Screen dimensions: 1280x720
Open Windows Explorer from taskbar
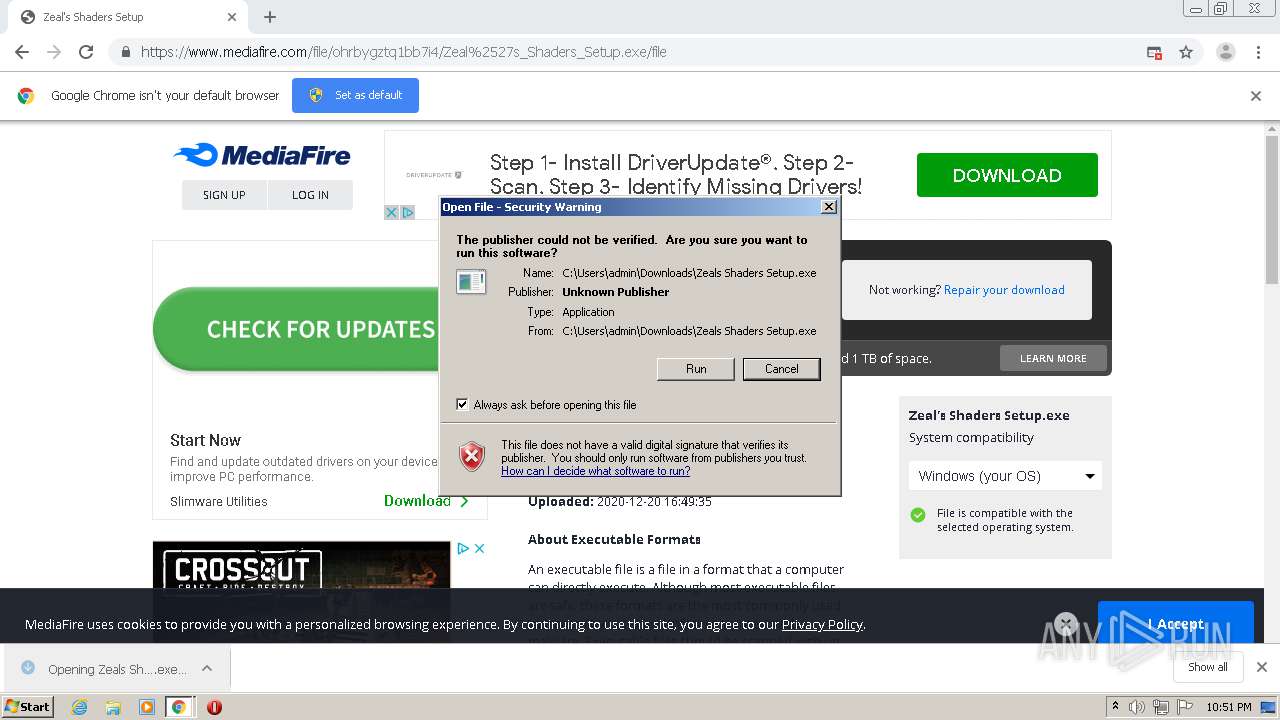[x=113, y=707]
